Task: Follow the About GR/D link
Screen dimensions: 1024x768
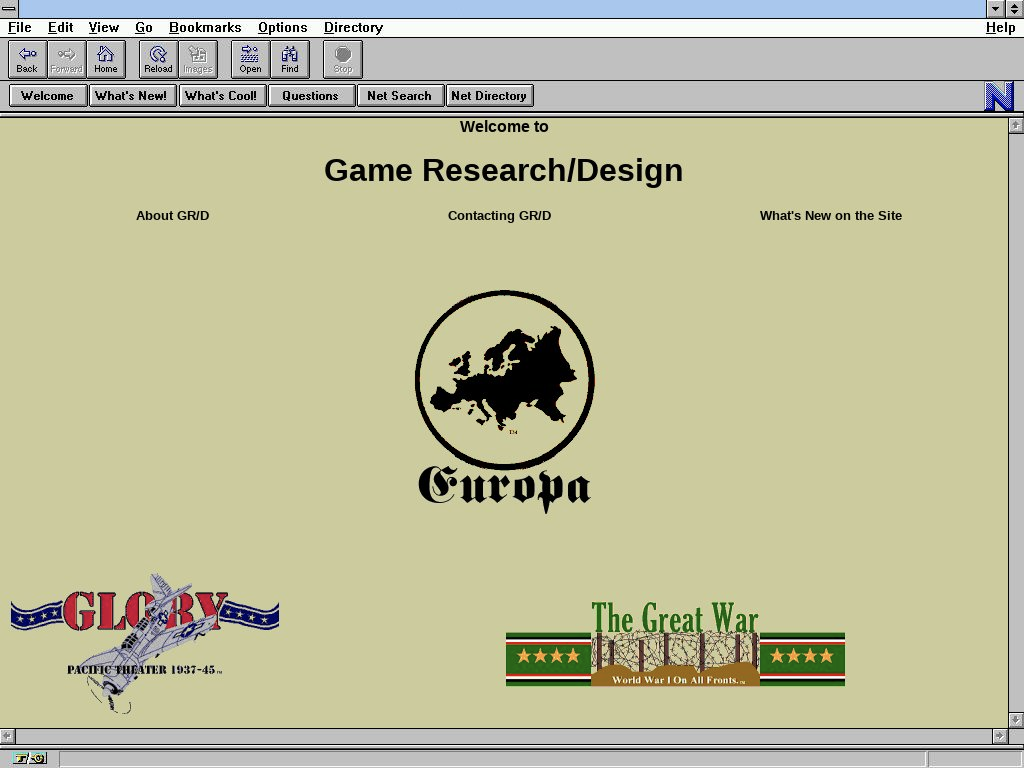Action: (172, 216)
